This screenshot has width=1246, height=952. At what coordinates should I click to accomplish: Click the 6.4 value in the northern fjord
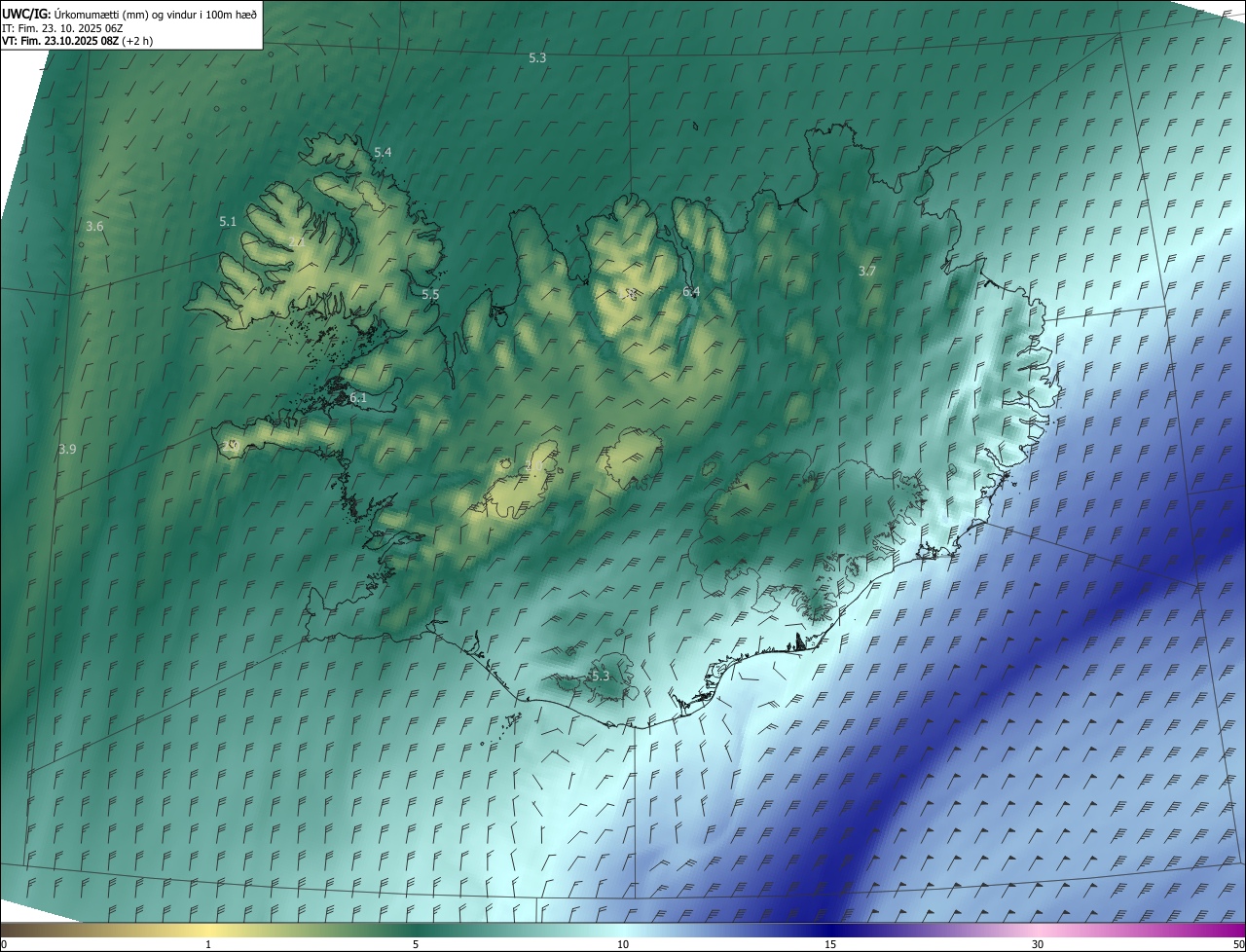click(x=691, y=292)
